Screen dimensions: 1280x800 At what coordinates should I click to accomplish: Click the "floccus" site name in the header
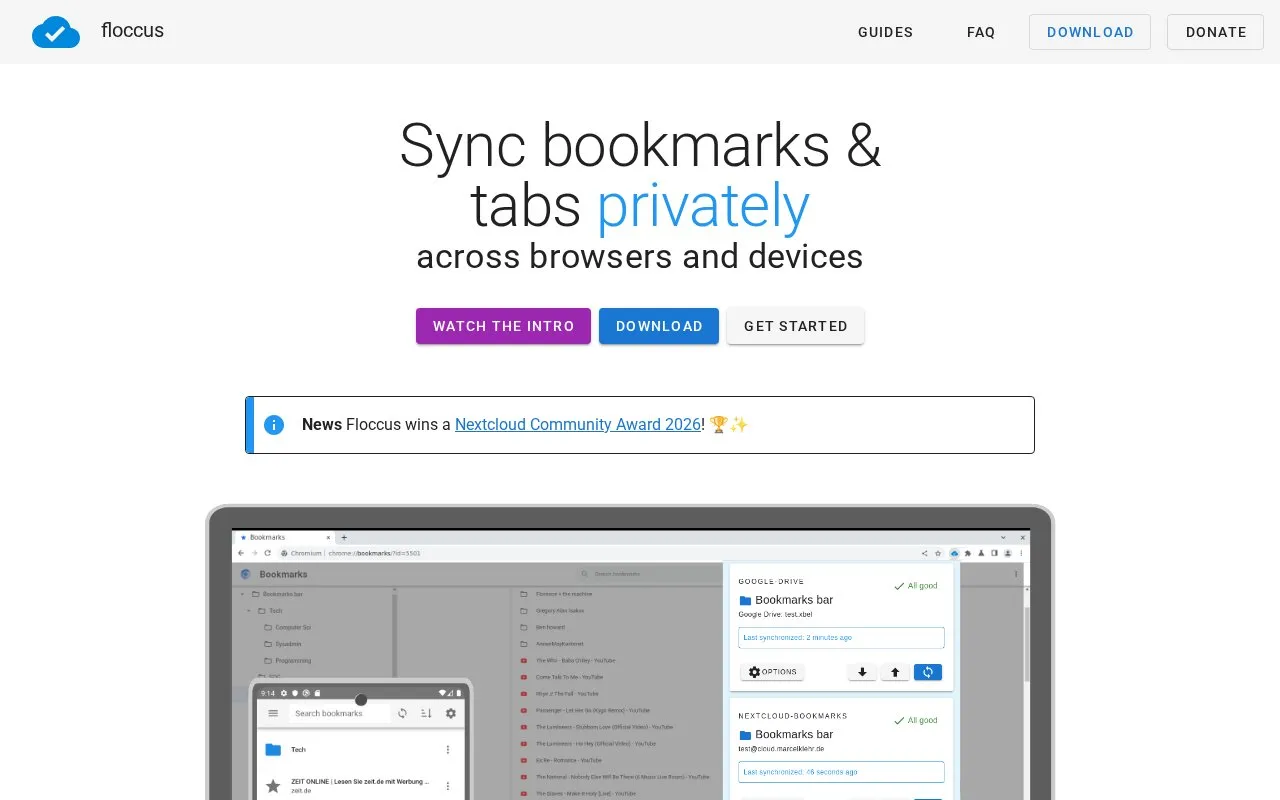coord(132,31)
